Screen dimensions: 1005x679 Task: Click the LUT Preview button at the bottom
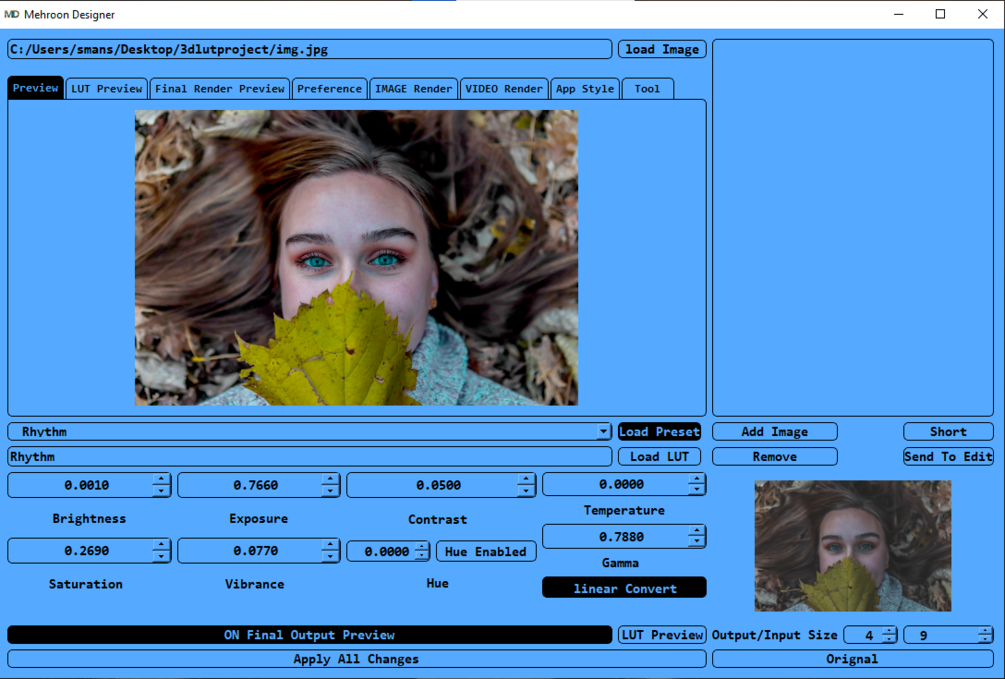pos(662,635)
